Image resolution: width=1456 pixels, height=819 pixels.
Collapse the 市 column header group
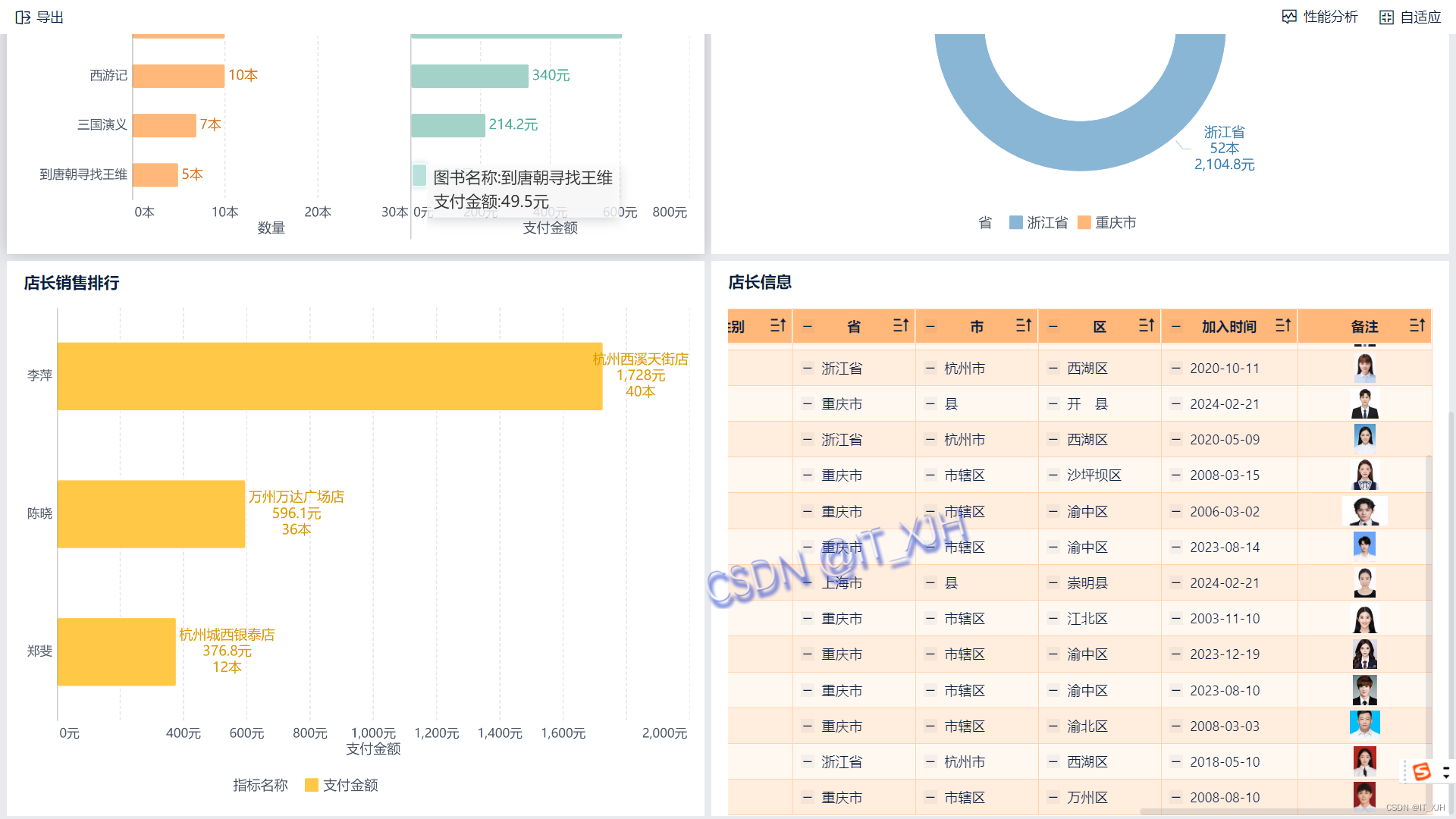[930, 327]
